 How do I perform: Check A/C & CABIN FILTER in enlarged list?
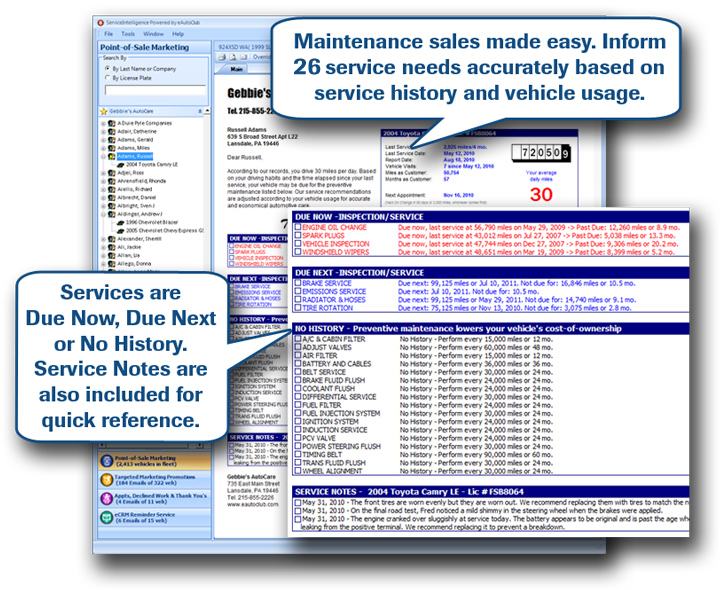[x=298, y=338]
